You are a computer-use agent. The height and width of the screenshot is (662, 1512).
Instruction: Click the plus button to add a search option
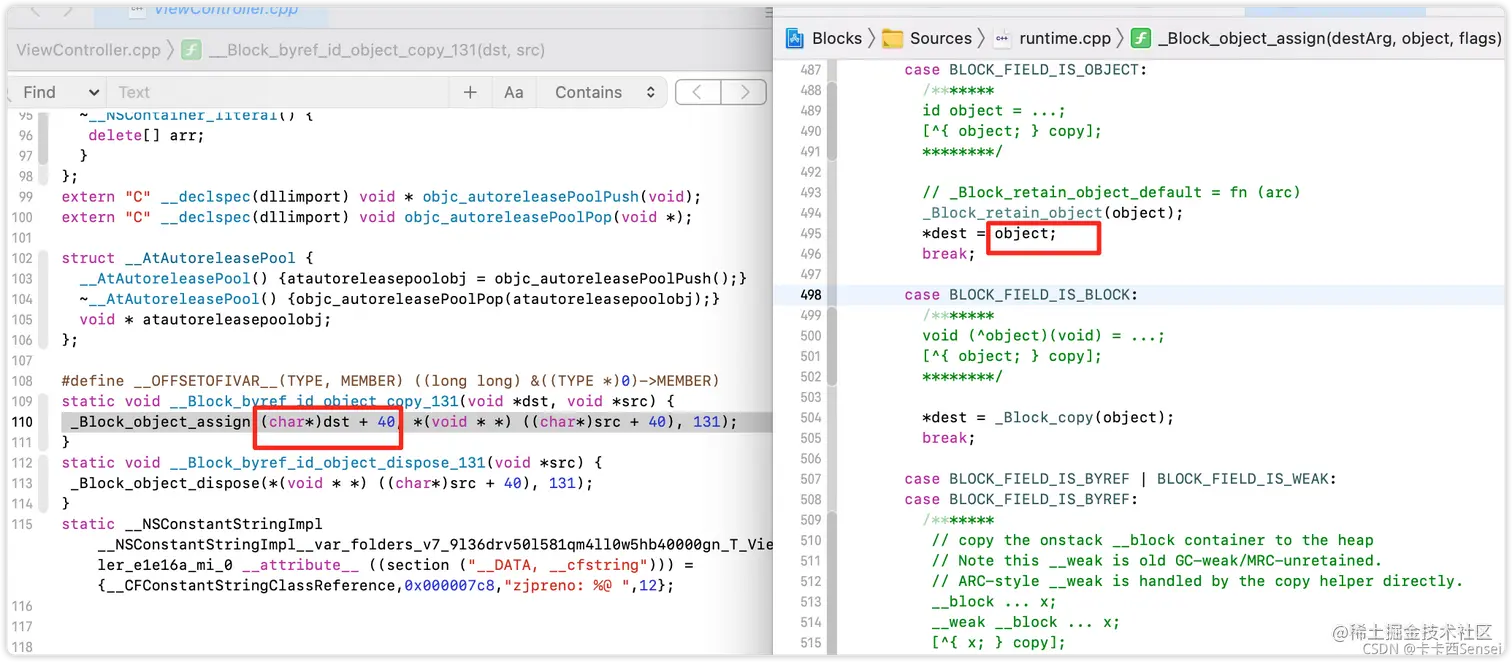[x=470, y=92]
